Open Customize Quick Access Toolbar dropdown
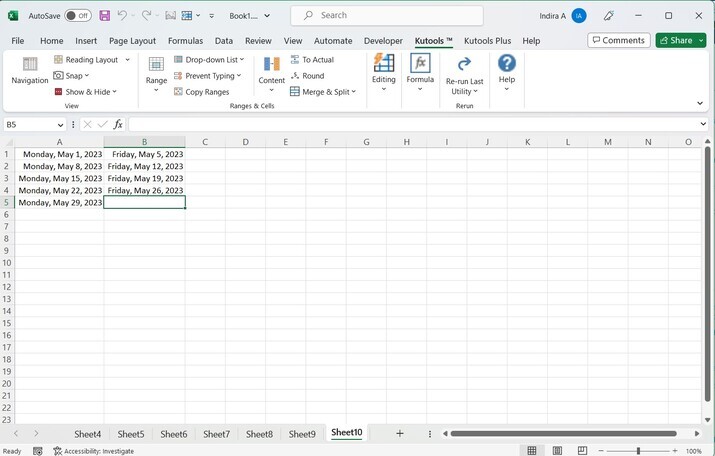 (x=212, y=16)
